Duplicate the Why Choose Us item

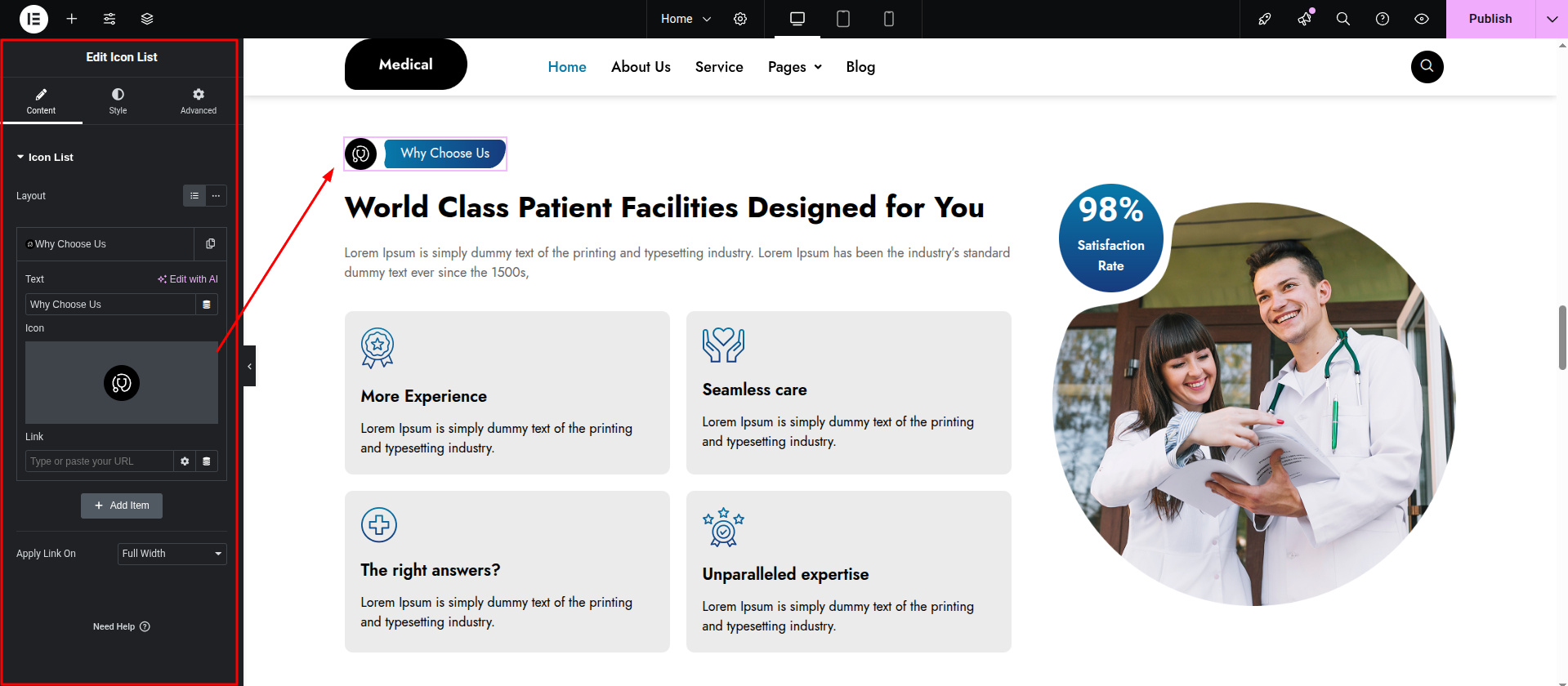[x=211, y=244]
